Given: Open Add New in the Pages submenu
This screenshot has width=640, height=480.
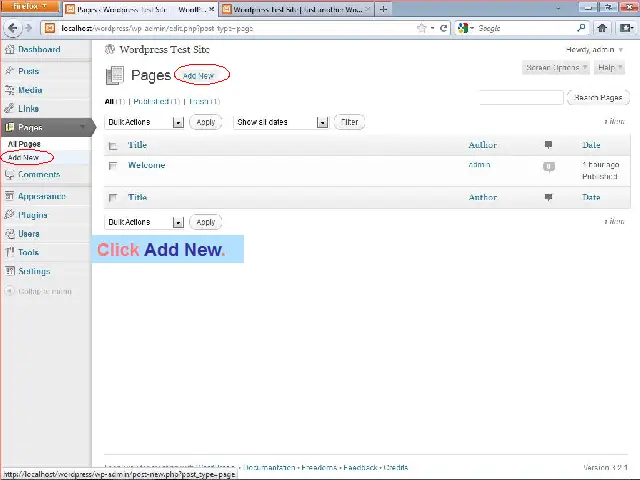Looking at the screenshot, I should pyautogui.click(x=23, y=157).
